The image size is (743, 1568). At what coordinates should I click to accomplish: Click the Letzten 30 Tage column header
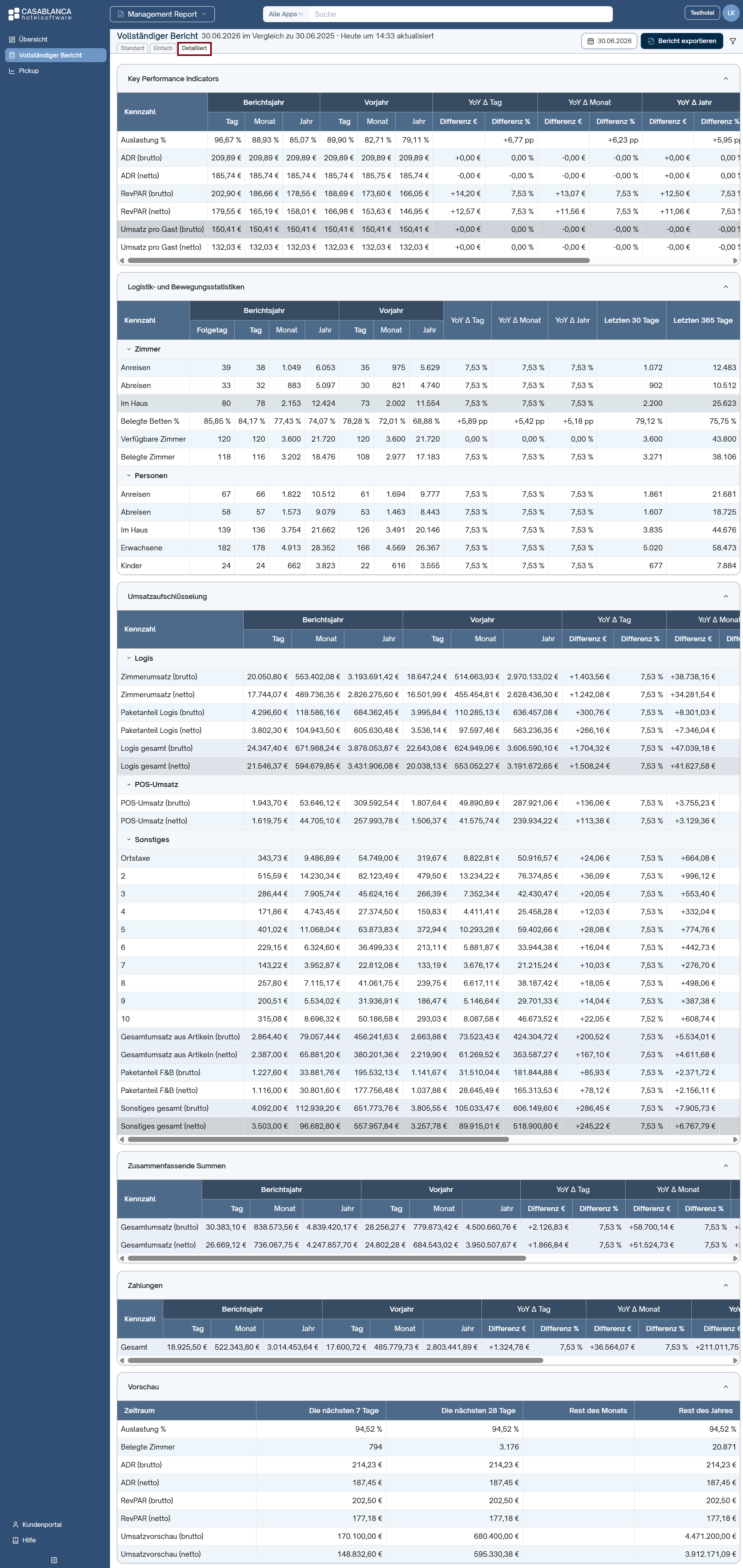pos(631,320)
